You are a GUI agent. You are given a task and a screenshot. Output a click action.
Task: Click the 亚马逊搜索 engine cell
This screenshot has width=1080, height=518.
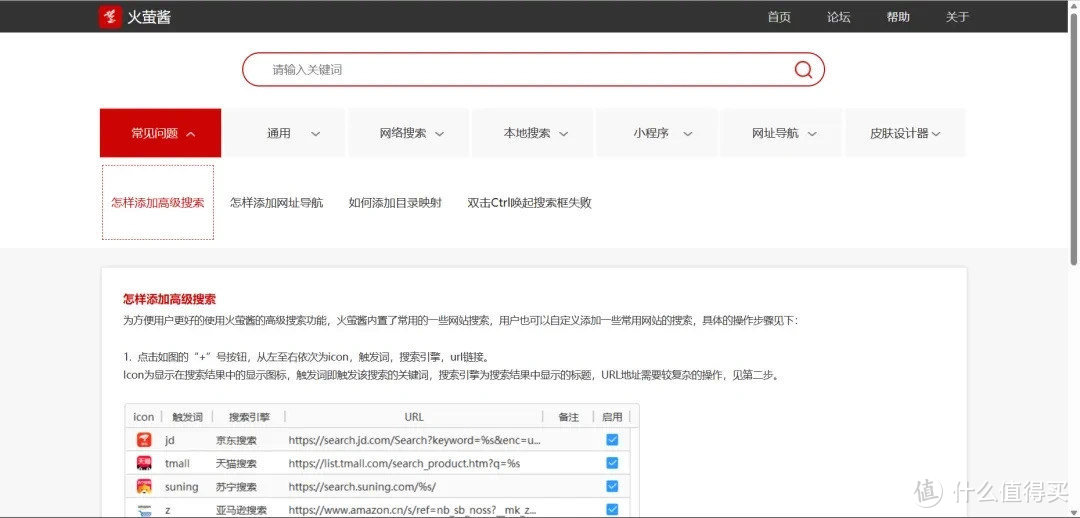pyautogui.click(x=240, y=510)
